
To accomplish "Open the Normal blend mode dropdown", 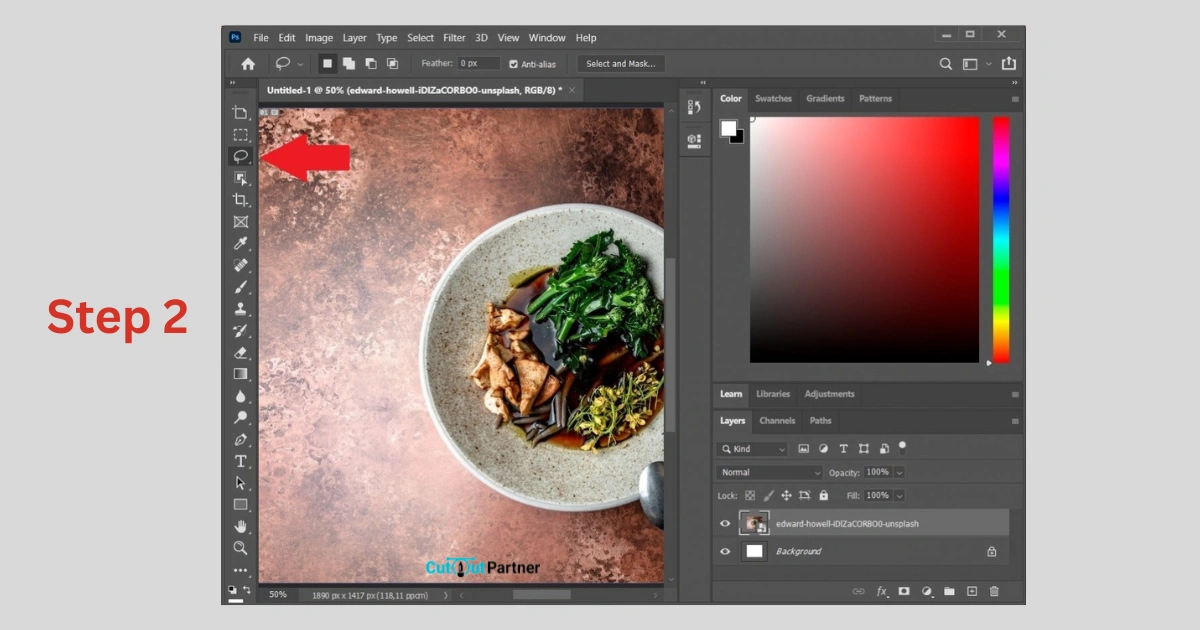I will [x=769, y=472].
